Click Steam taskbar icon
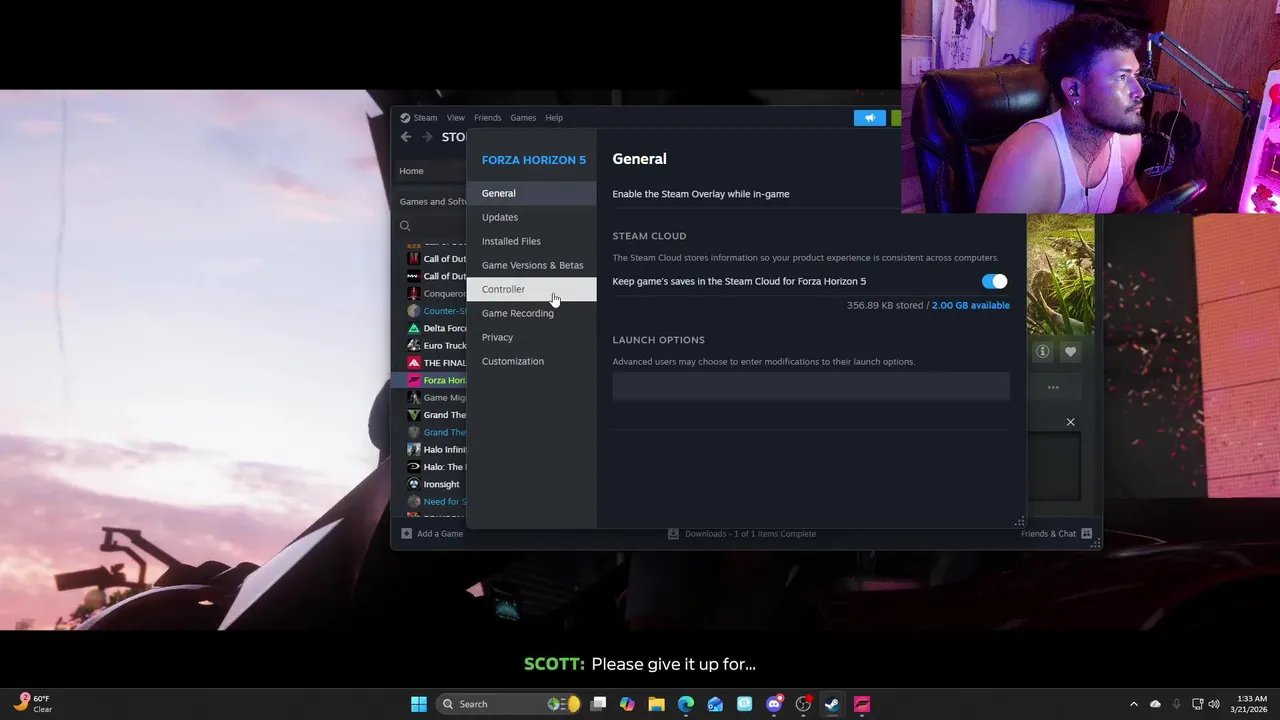The height and width of the screenshot is (720, 1280). (832, 704)
